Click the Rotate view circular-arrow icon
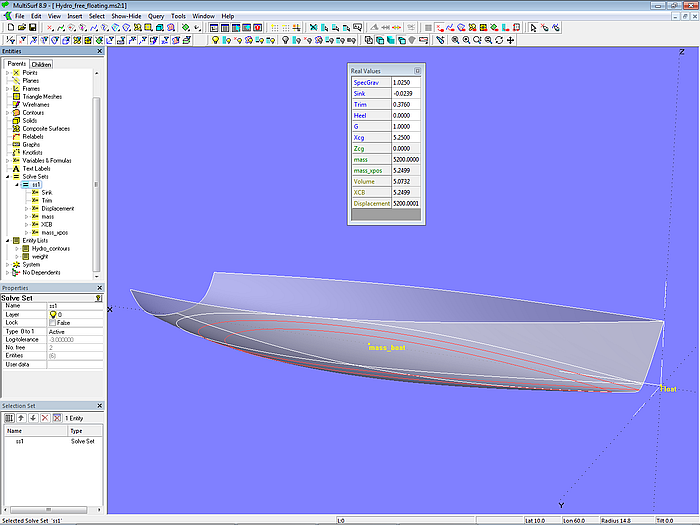The width and height of the screenshot is (700, 525). pos(499,40)
